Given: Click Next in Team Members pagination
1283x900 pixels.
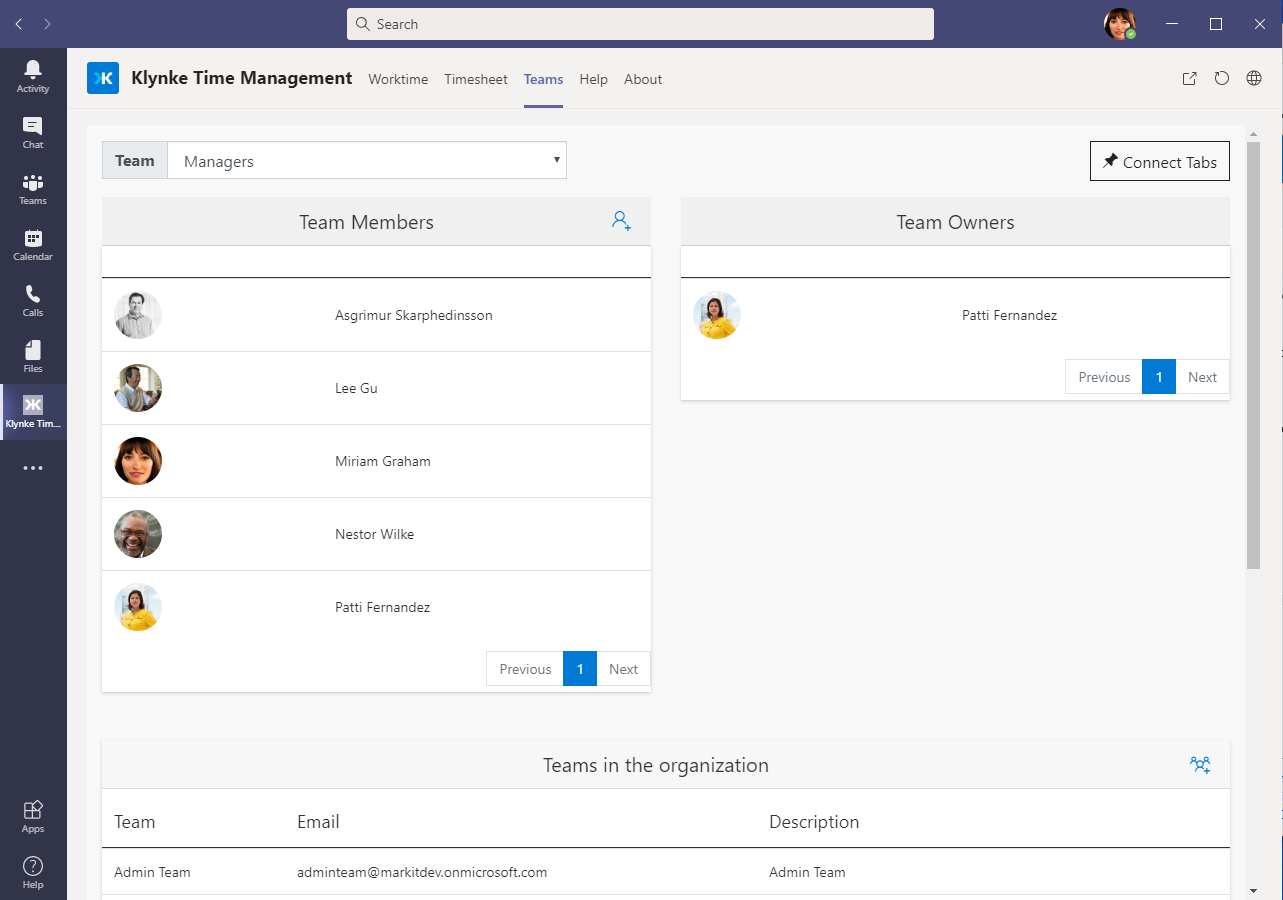Looking at the screenshot, I should tap(623, 669).
